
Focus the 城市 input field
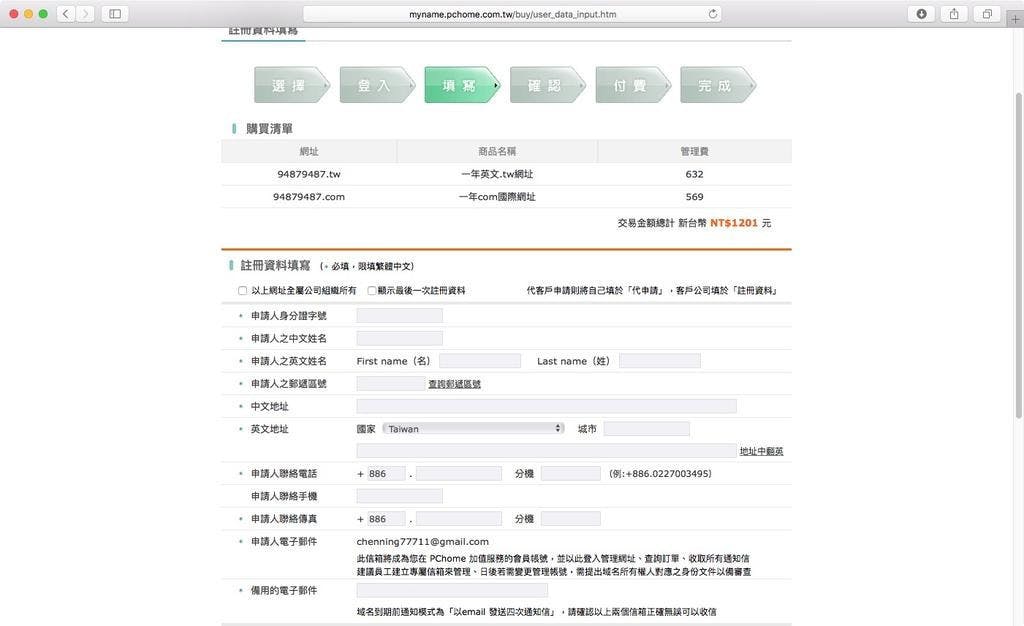point(647,429)
